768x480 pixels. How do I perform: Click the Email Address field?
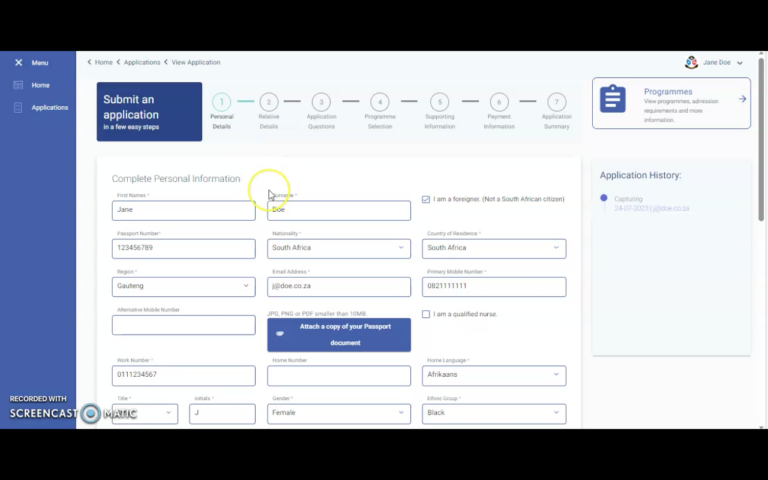[x=339, y=287]
